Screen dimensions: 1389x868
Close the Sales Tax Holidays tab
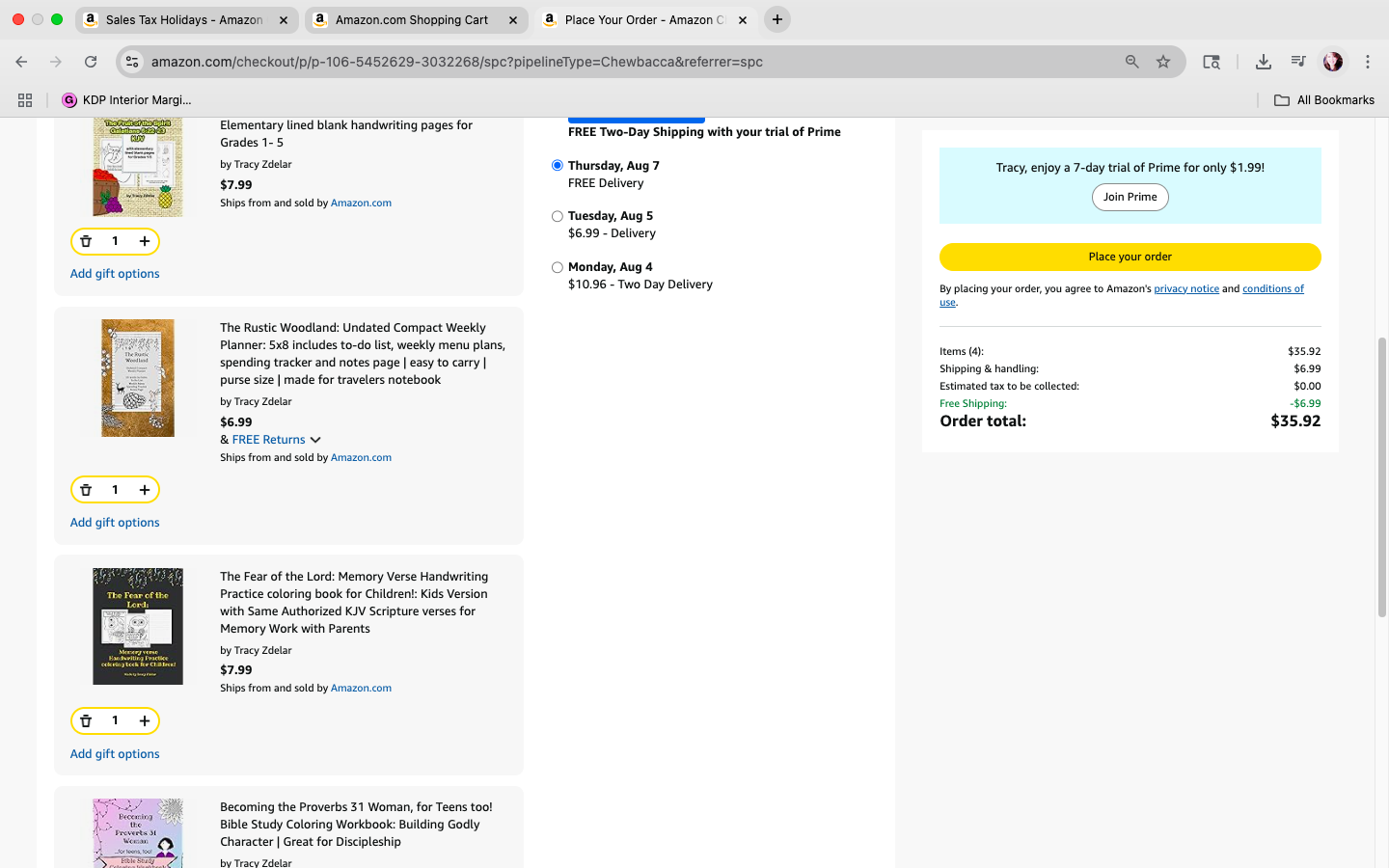coord(284,19)
